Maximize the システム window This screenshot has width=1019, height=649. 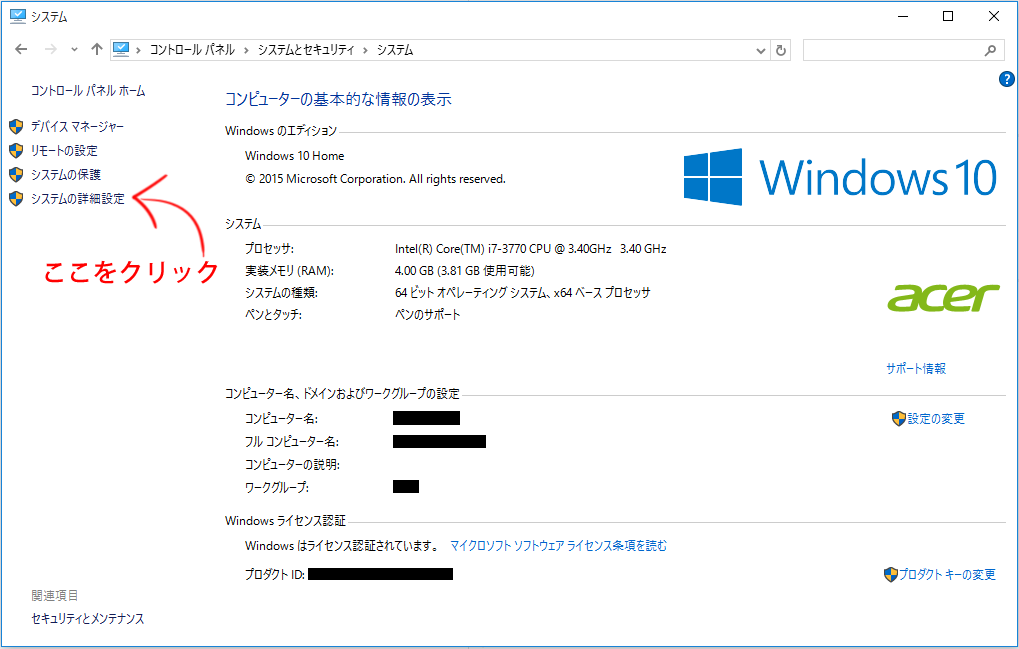[x=948, y=16]
